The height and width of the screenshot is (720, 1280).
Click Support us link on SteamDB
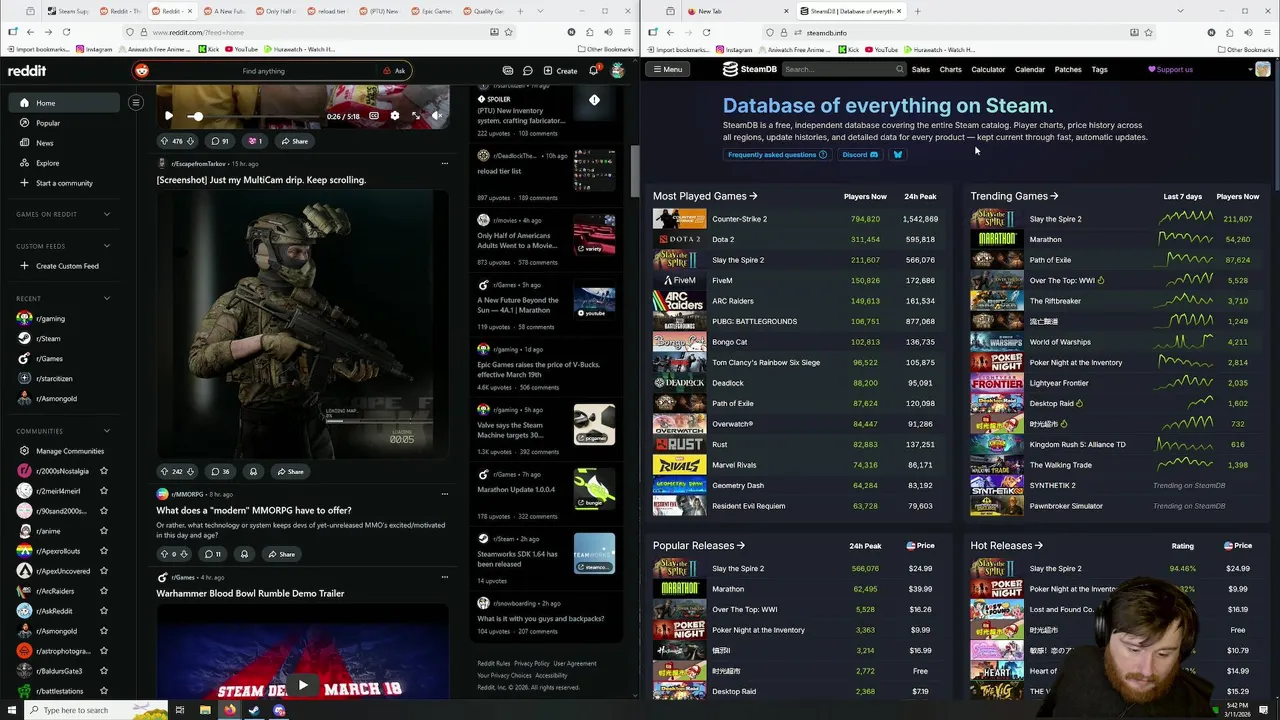tap(1170, 70)
